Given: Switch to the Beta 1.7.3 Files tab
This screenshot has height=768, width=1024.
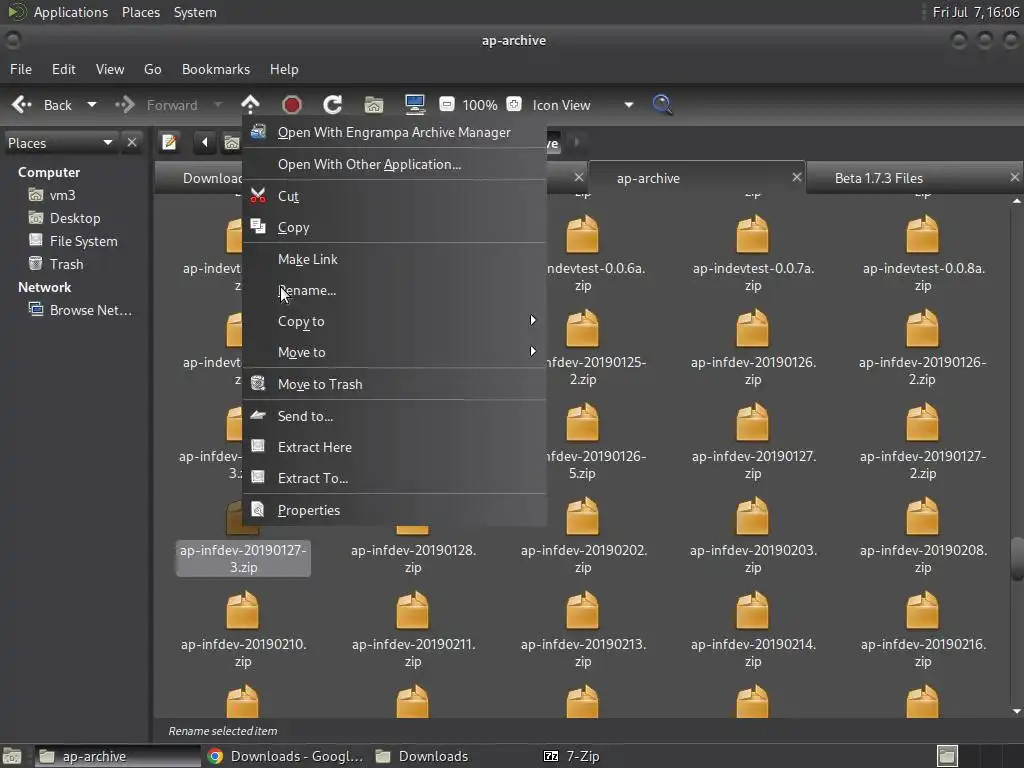Looking at the screenshot, I should coord(878,178).
